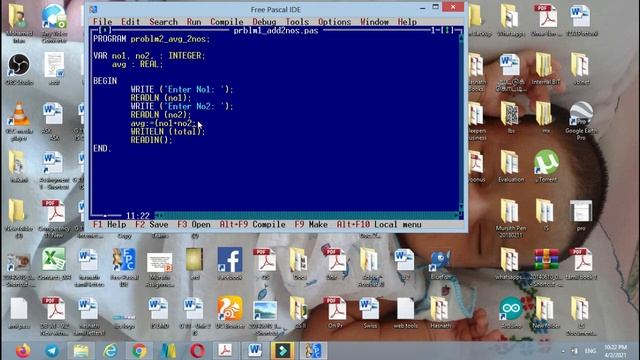
Task: Close the editor window via its top-left bracket icon
Action: 105,30
